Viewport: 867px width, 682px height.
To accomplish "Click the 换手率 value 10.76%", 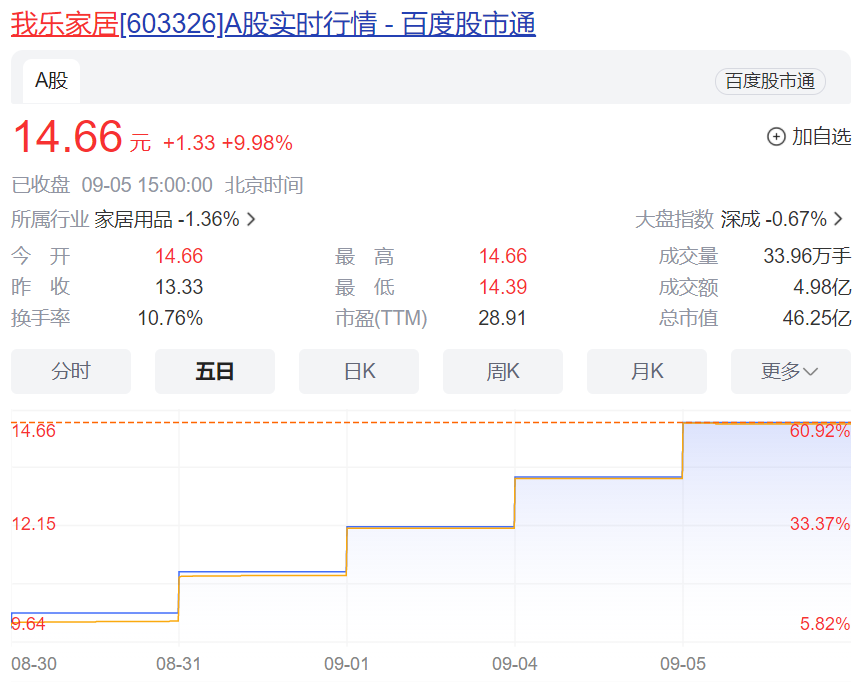I will point(170,318).
